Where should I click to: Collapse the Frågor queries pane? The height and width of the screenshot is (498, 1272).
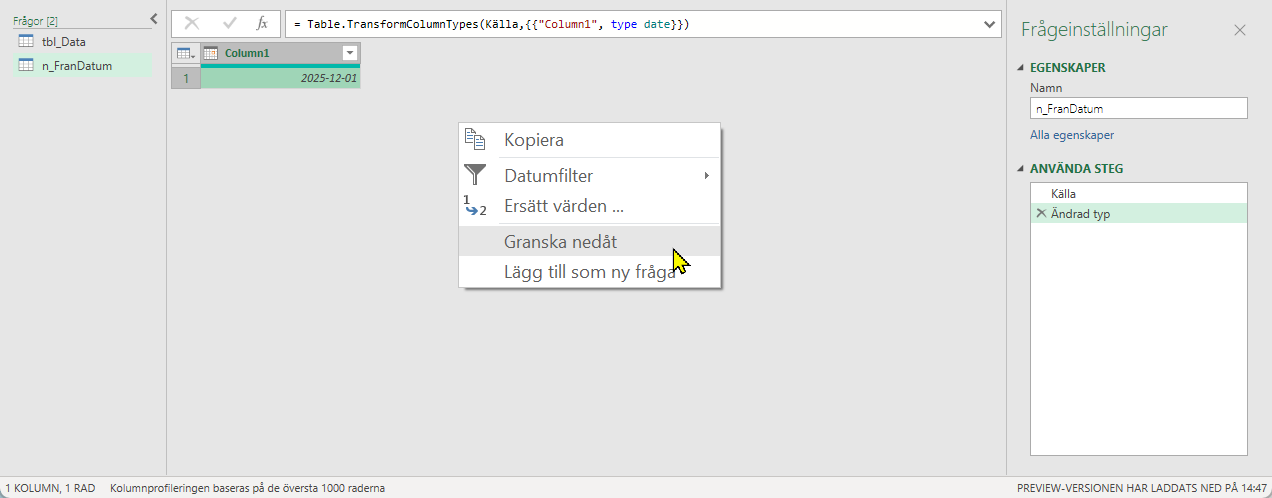[x=153, y=18]
